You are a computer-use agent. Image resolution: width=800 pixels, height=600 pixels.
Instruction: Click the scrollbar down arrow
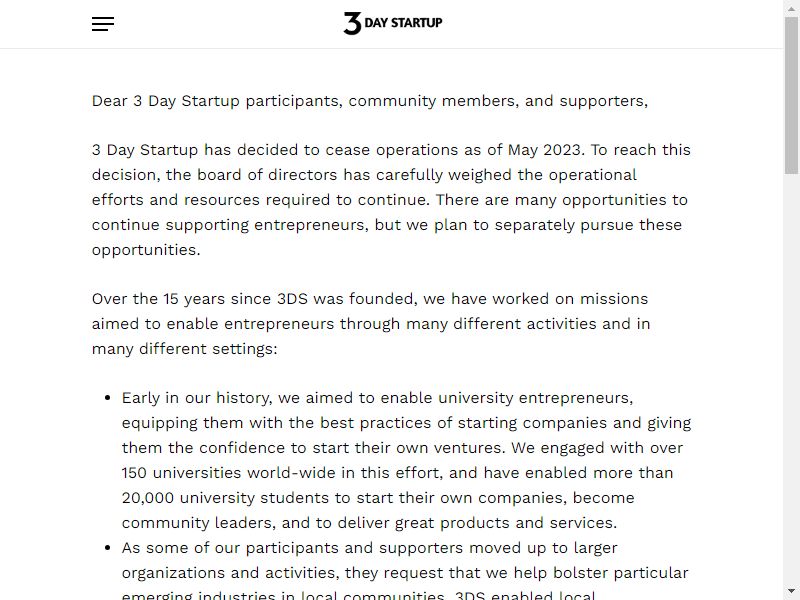pos(791,592)
